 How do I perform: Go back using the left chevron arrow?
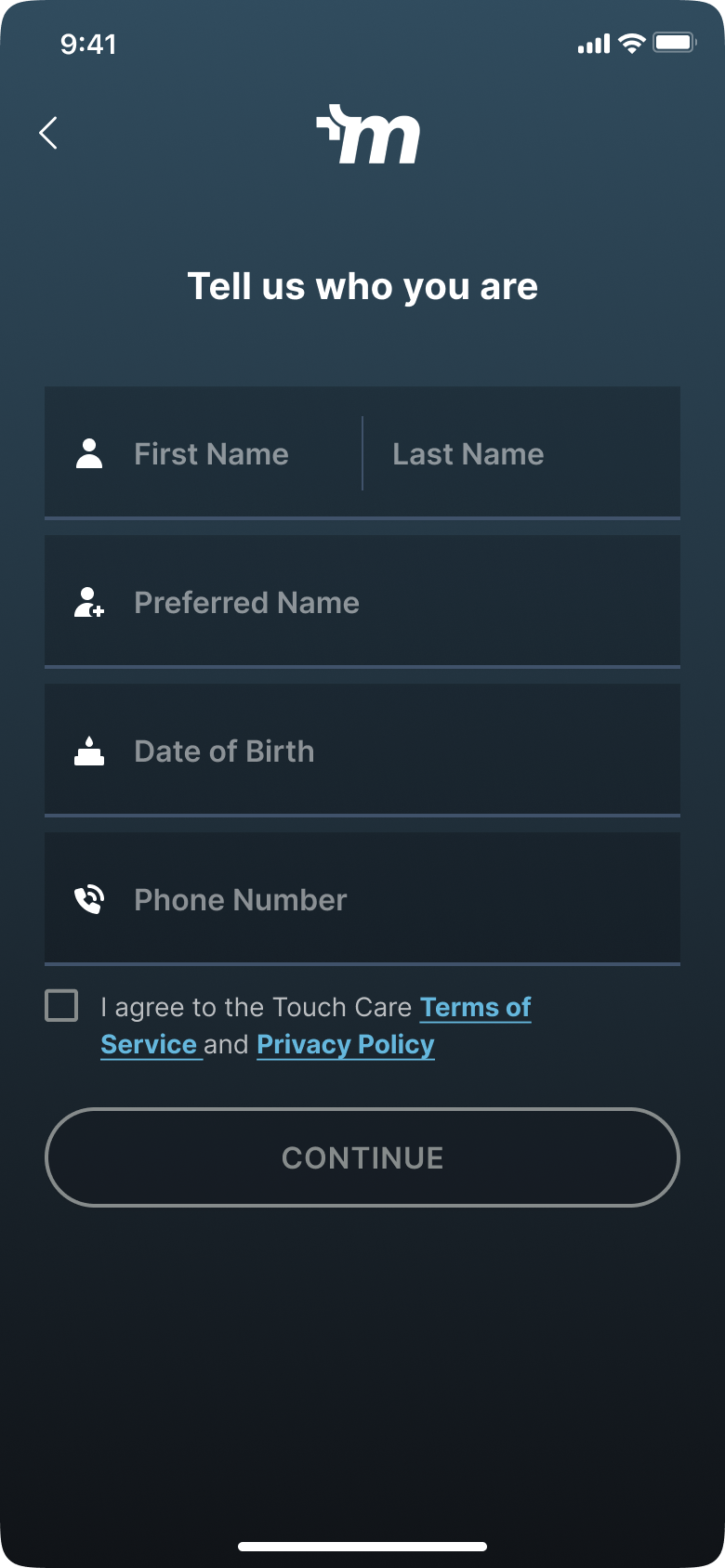48,133
